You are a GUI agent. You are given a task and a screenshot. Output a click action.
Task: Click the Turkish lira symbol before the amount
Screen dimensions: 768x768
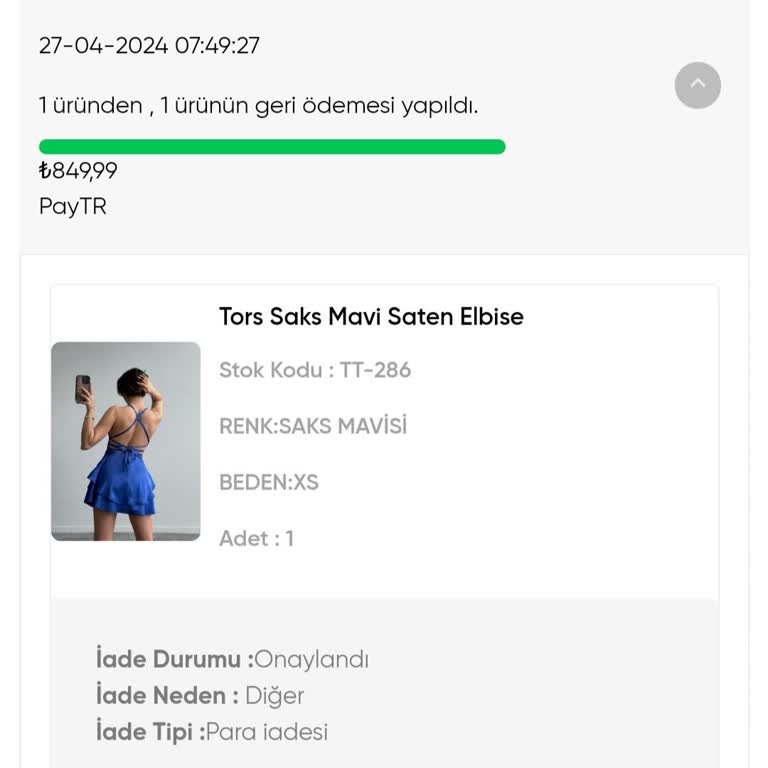[45, 171]
